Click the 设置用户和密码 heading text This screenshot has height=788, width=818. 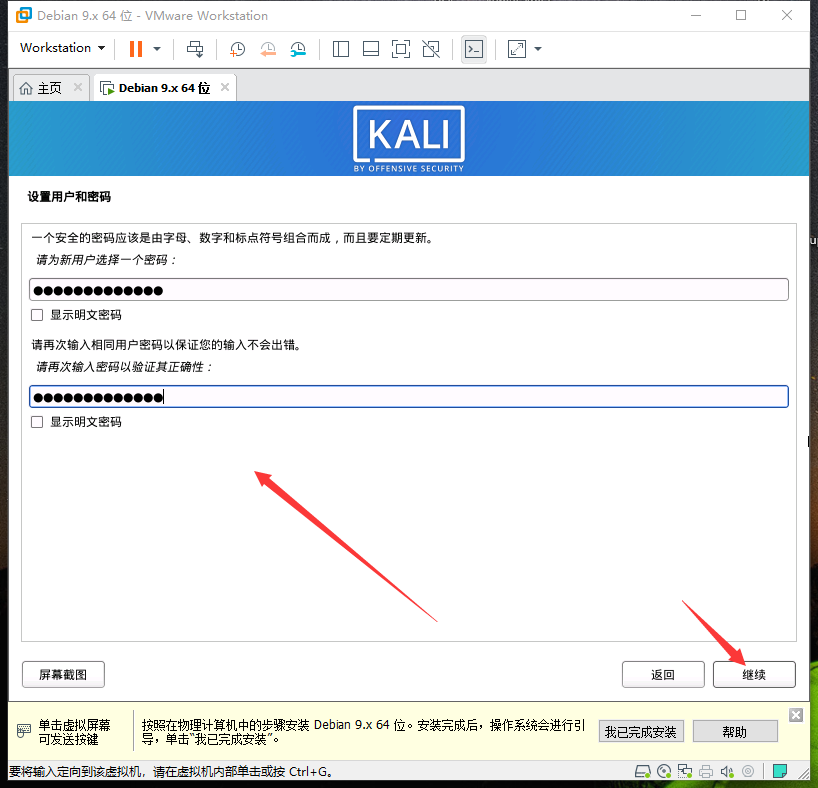69,197
